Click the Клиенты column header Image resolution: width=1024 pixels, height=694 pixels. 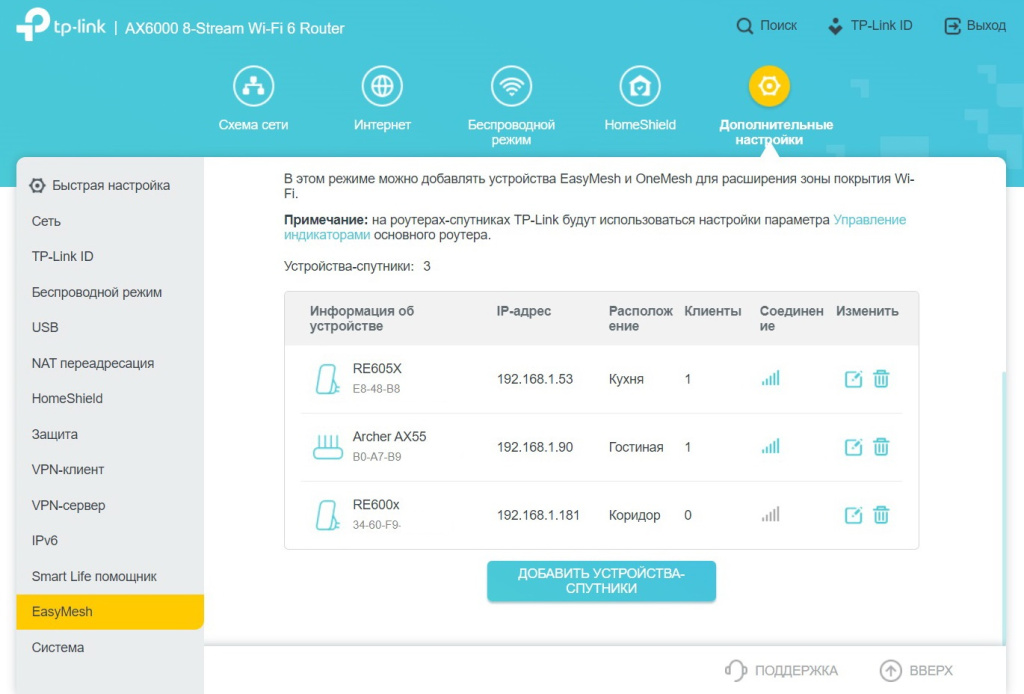pyautogui.click(x=712, y=311)
